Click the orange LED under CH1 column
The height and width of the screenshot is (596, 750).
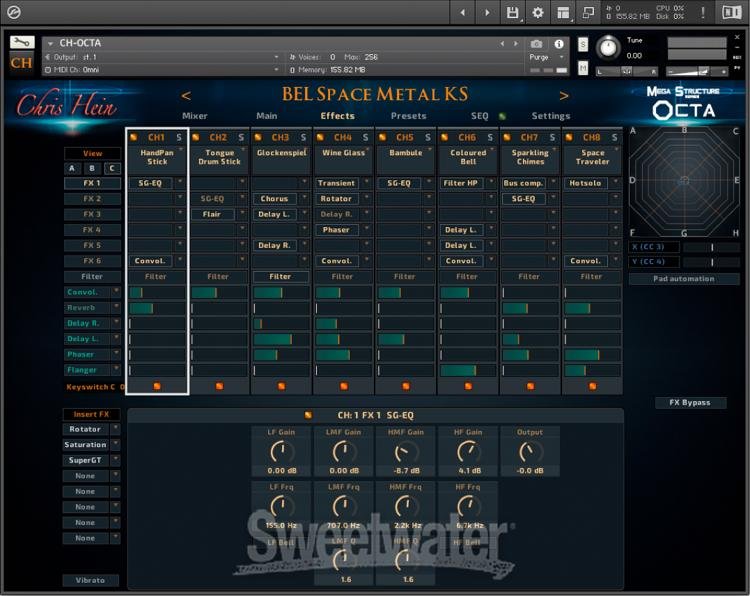(157, 386)
